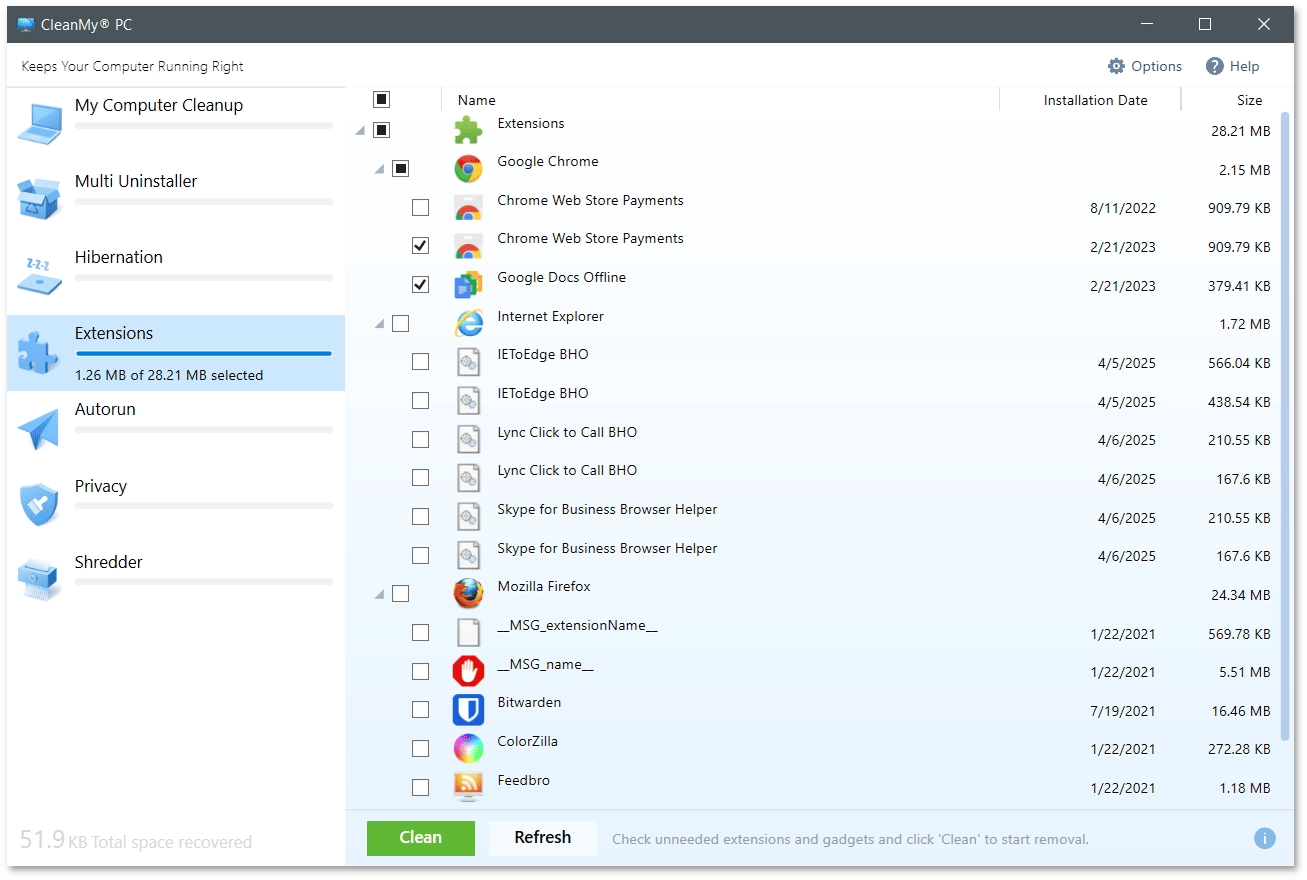Click the Help question mark icon

[1215, 66]
